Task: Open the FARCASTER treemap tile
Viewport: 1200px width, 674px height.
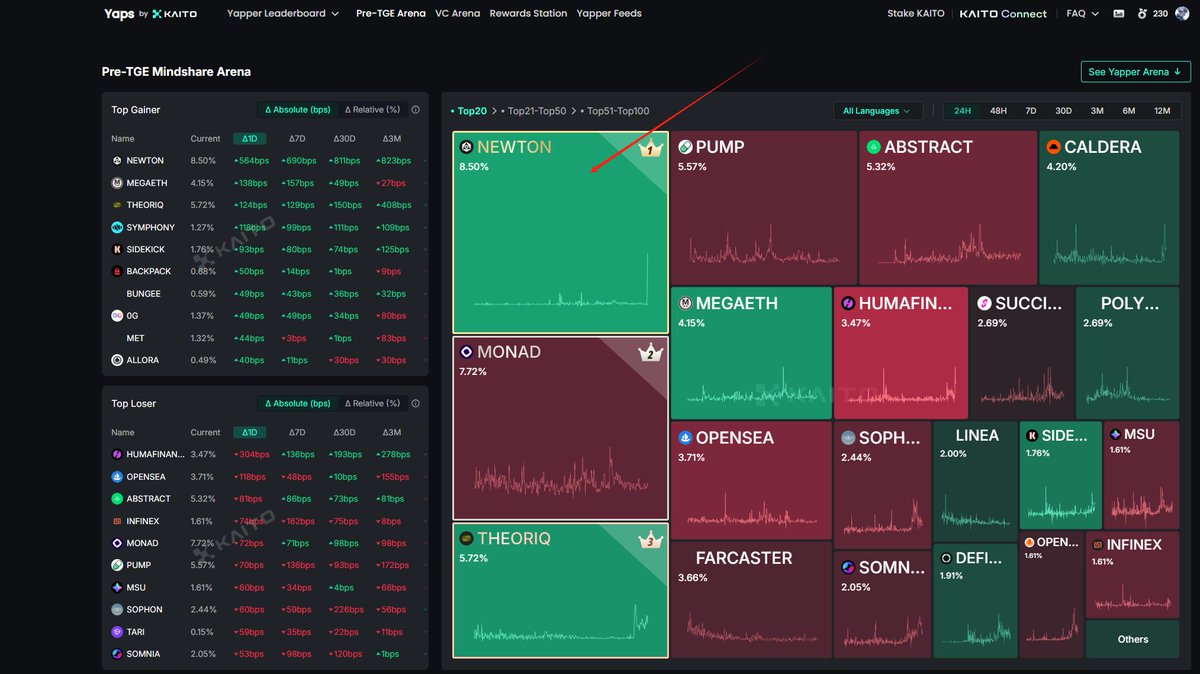Action: click(750, 600)
